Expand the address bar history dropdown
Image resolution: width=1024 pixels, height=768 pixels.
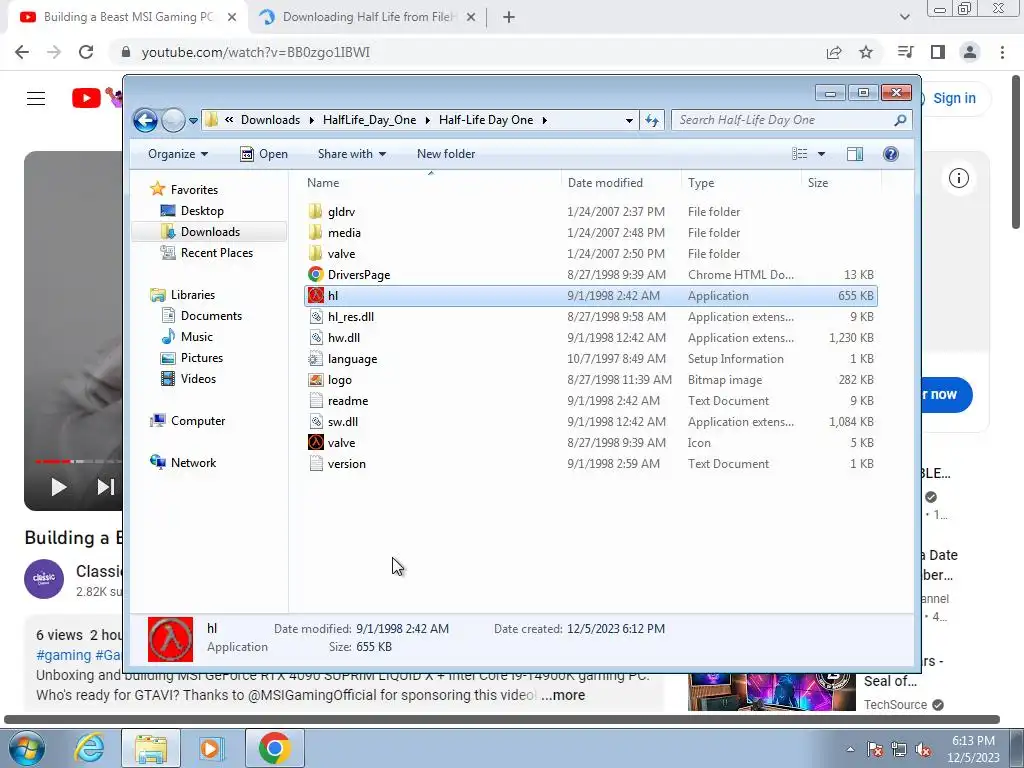point(629,120)
